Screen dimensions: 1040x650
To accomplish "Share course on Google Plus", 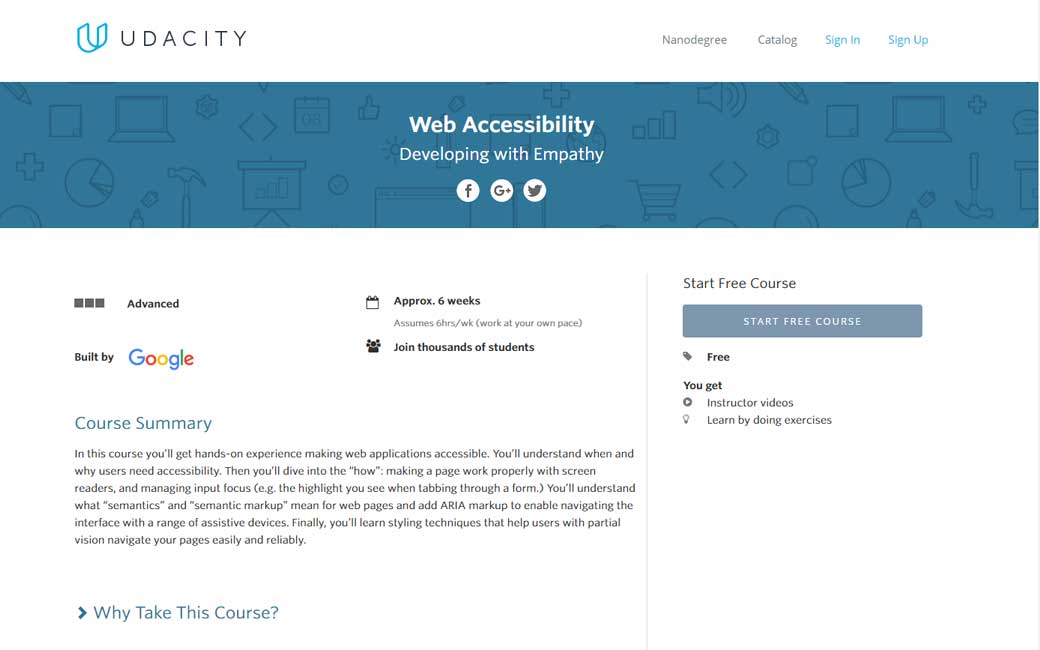I will (x=502, y=190).
